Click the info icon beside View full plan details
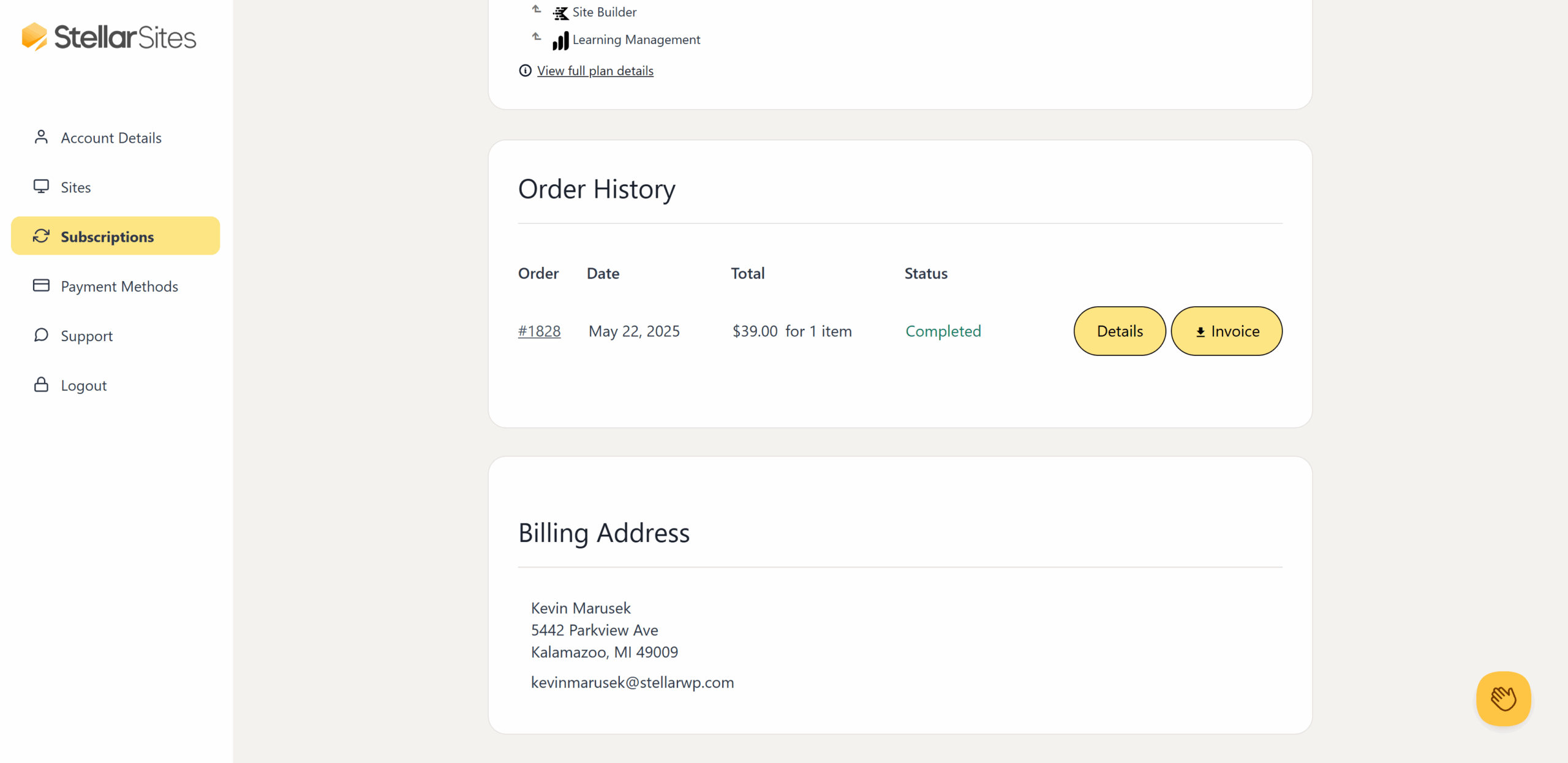This screenshot has height=763, width=1568. point(525,70)
